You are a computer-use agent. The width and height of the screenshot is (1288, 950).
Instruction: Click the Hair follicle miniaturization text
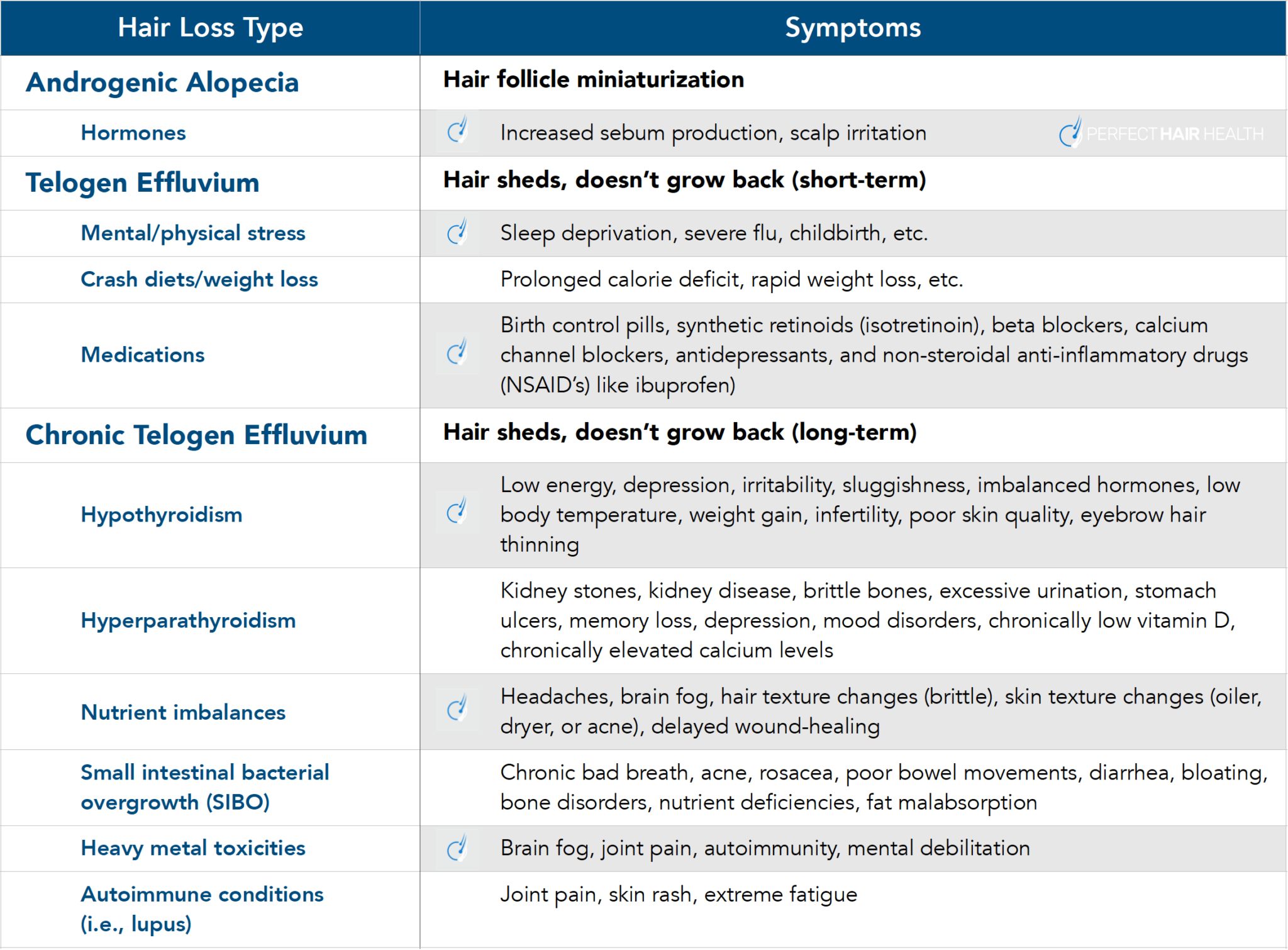(x=593, y=80)
